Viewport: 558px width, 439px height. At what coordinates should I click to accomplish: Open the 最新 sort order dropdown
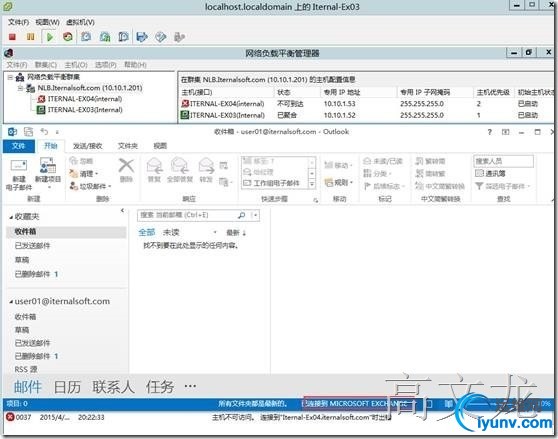click(236, 233)
